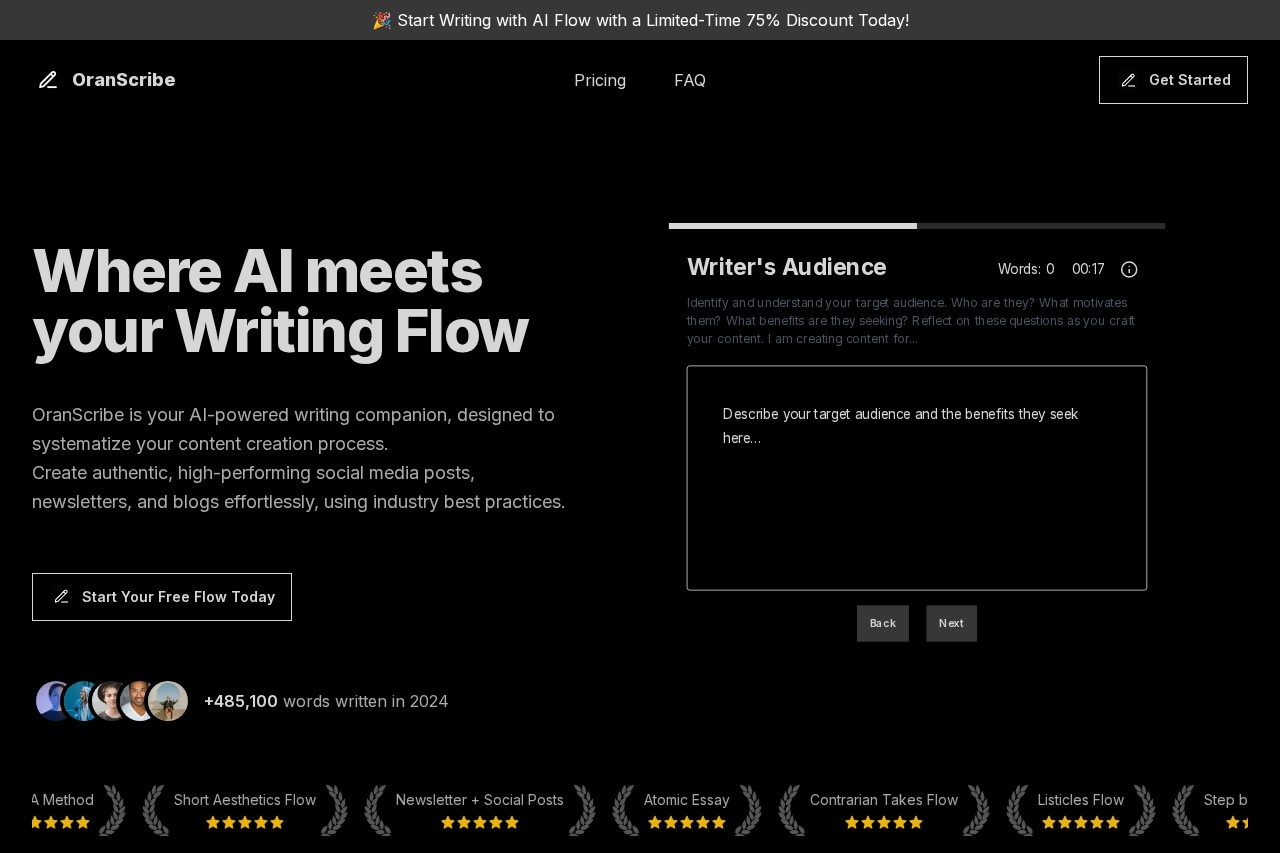The height and width of the screenshot is (853, 1280).
Task: Click the Get Started button
Action: pyautogui.click(x=1173, y=80)
